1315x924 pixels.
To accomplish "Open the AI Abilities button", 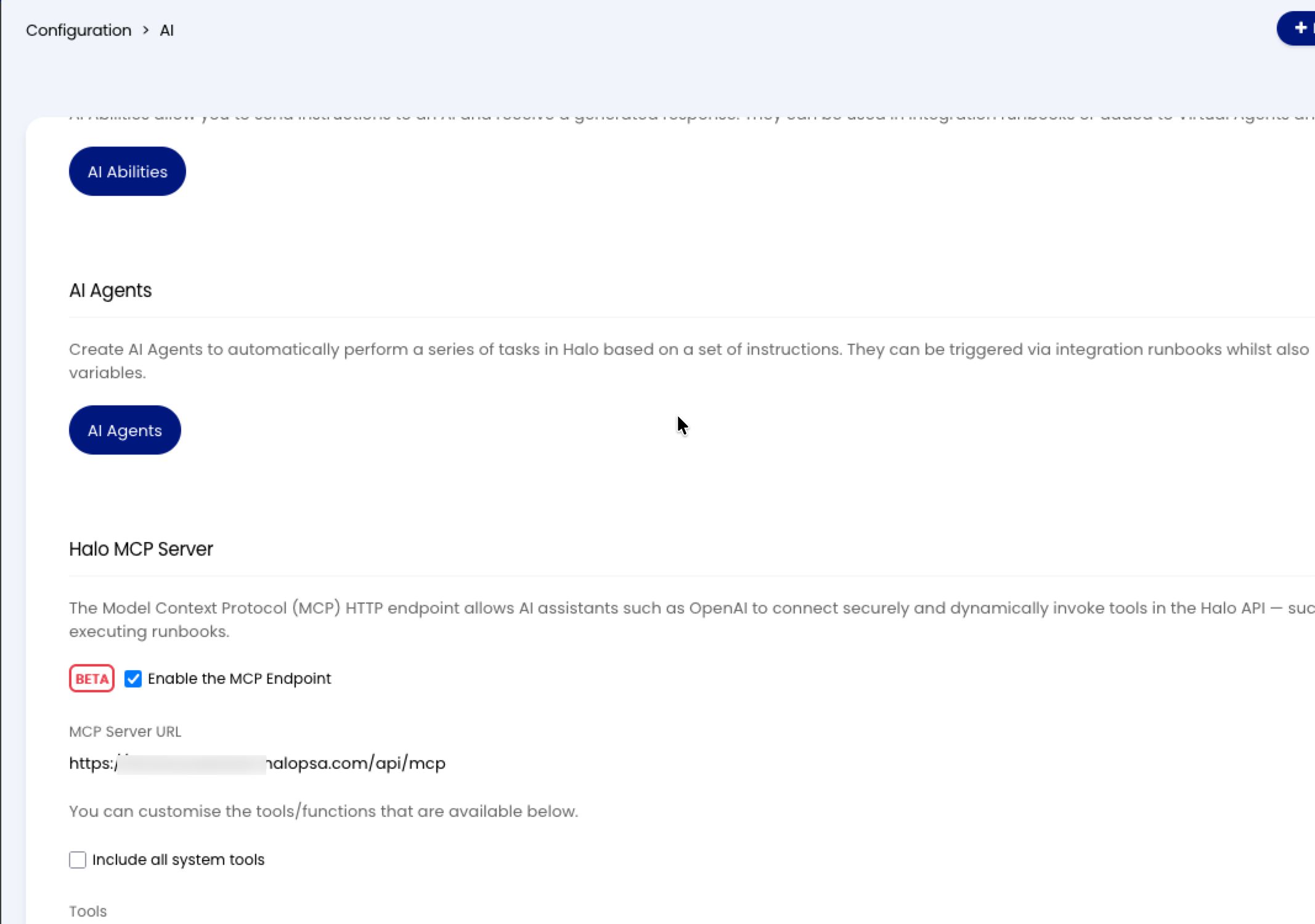I will click(x=127, y=171).
